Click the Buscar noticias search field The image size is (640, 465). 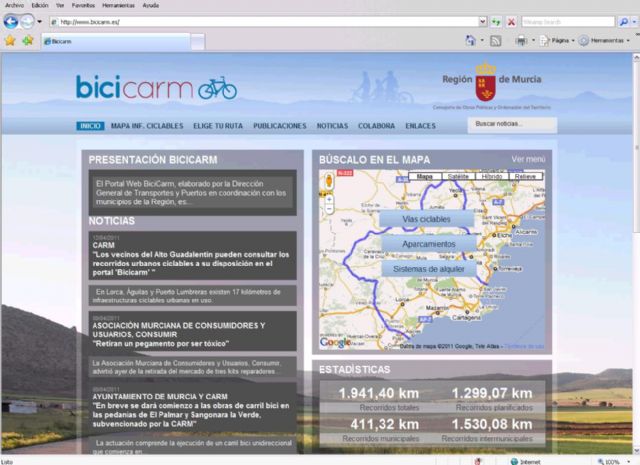(x=510, y=124)
